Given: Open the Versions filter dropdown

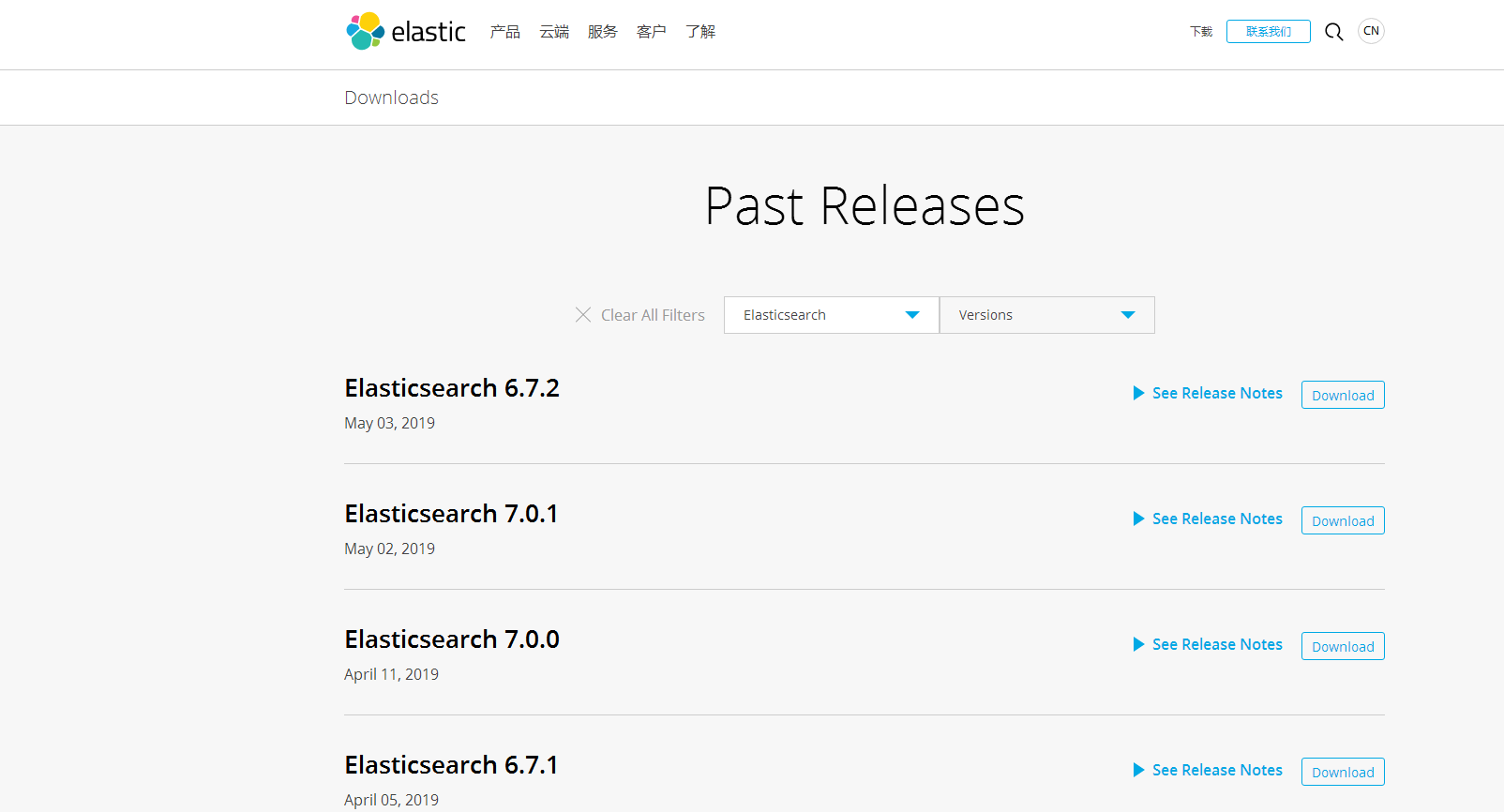Looking at the screenshot, I should tap(1046, 315).
